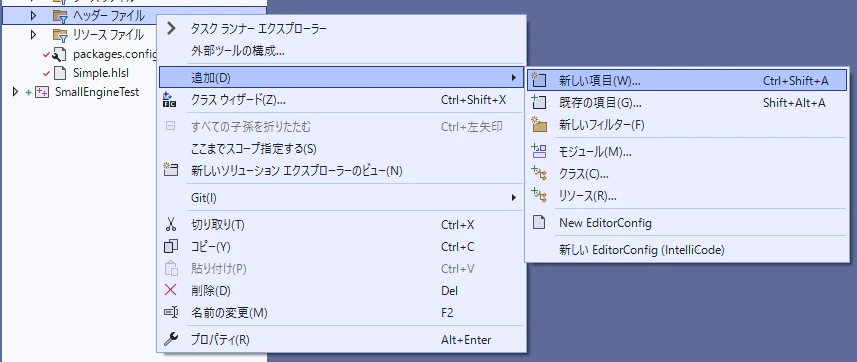Click the rename icon
Viewport: 857px width, 362px height.
(x=171, y=312)
